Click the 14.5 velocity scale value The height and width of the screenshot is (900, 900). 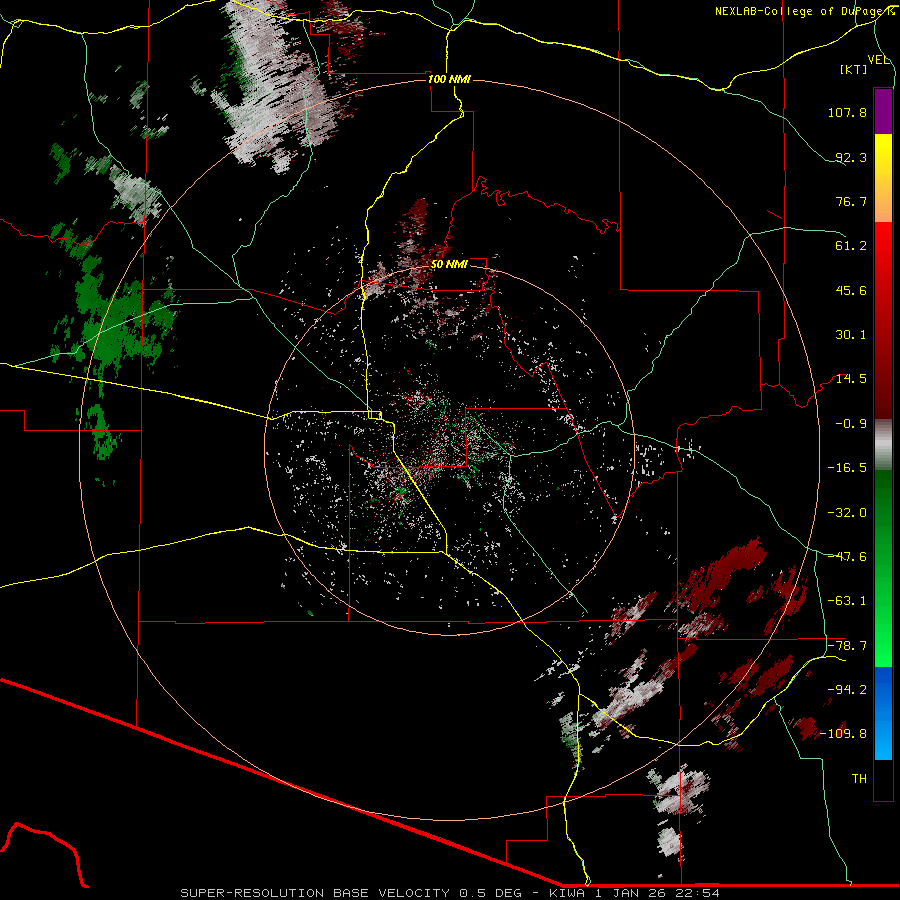(851, 379)
